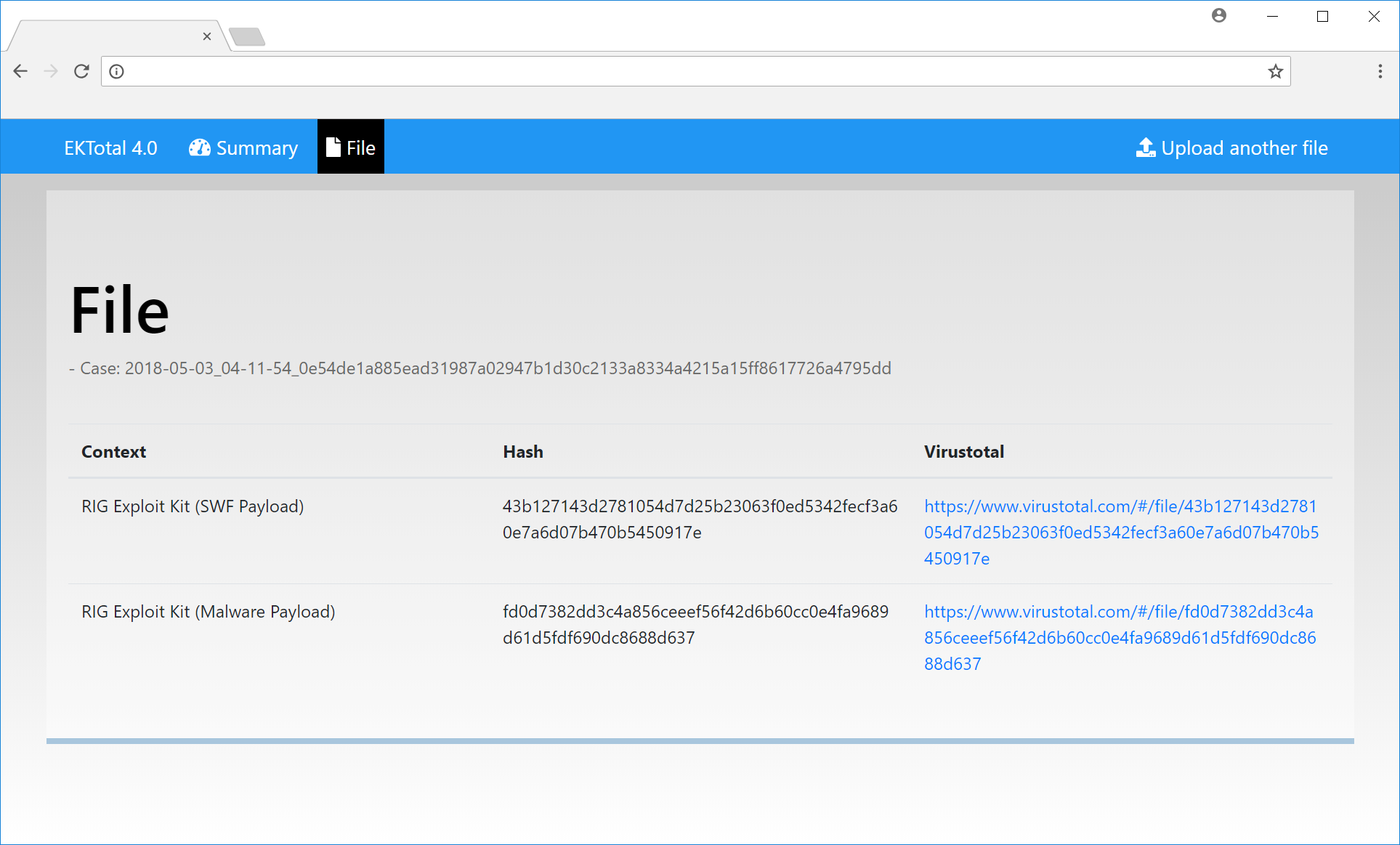Open VirusTotal link for Malware Payload
The height and width of the screenshot is (845, 1400).
coord(1119,637)
